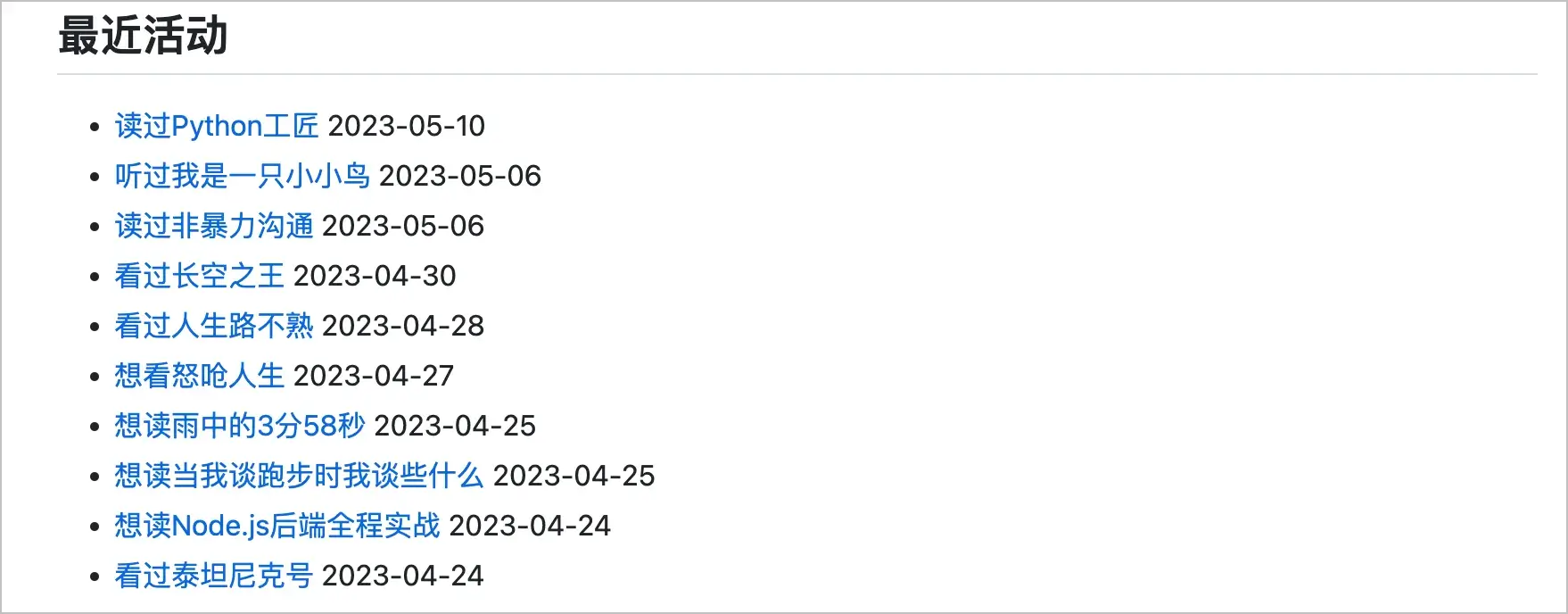The height and width of the screenshot is (614, 1568).
Task: Click the date beside 想读Node.js后端全程实战
Action: pos(530,526)
